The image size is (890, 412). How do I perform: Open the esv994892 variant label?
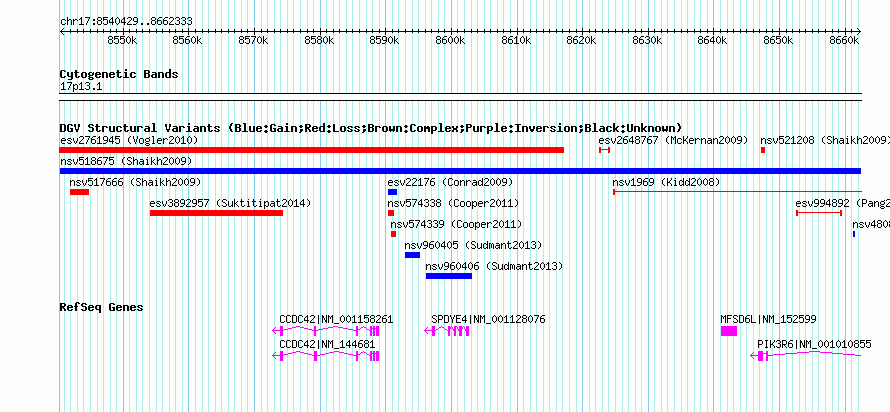[x=842, y=203]
